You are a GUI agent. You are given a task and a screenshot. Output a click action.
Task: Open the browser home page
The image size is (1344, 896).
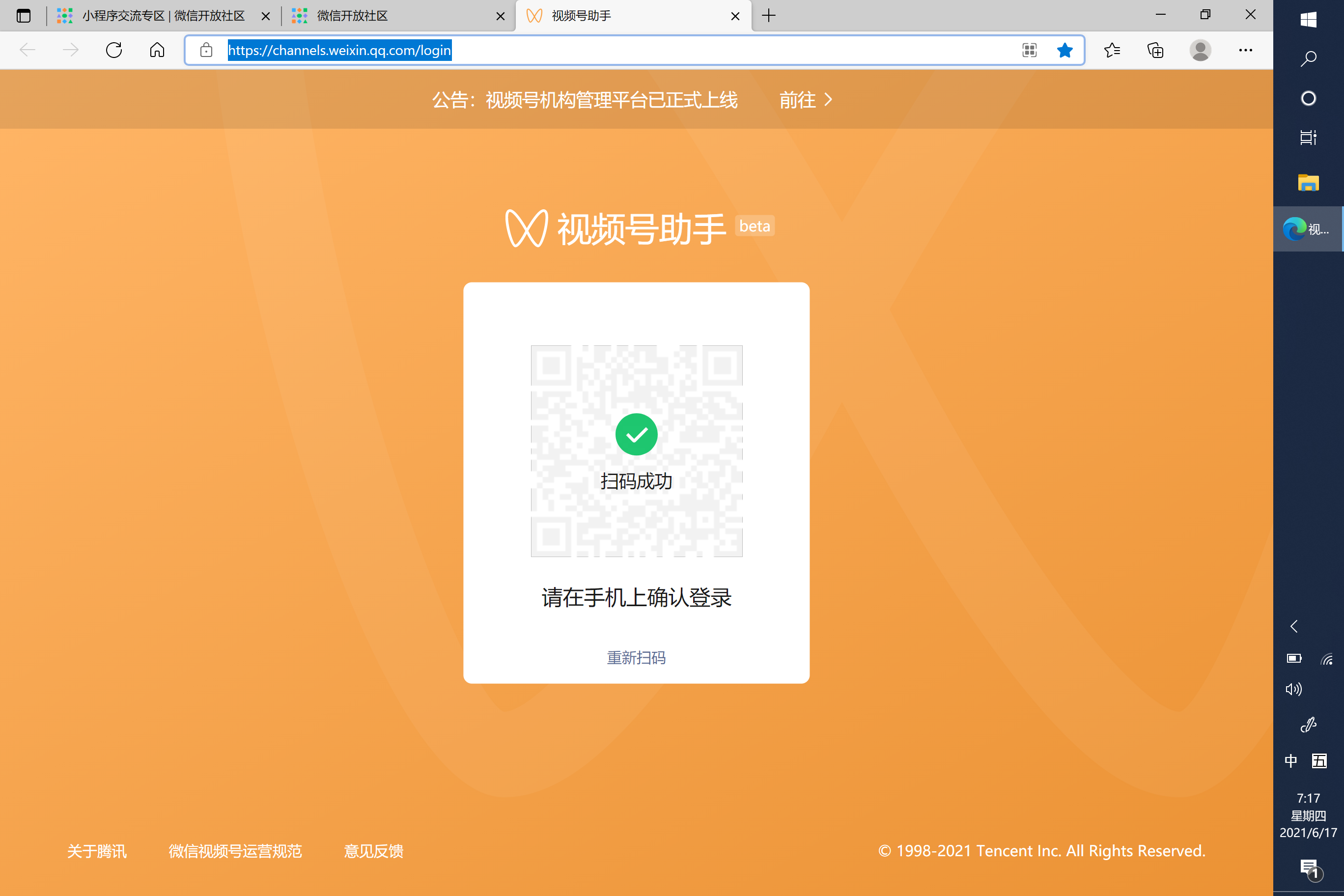157,50
